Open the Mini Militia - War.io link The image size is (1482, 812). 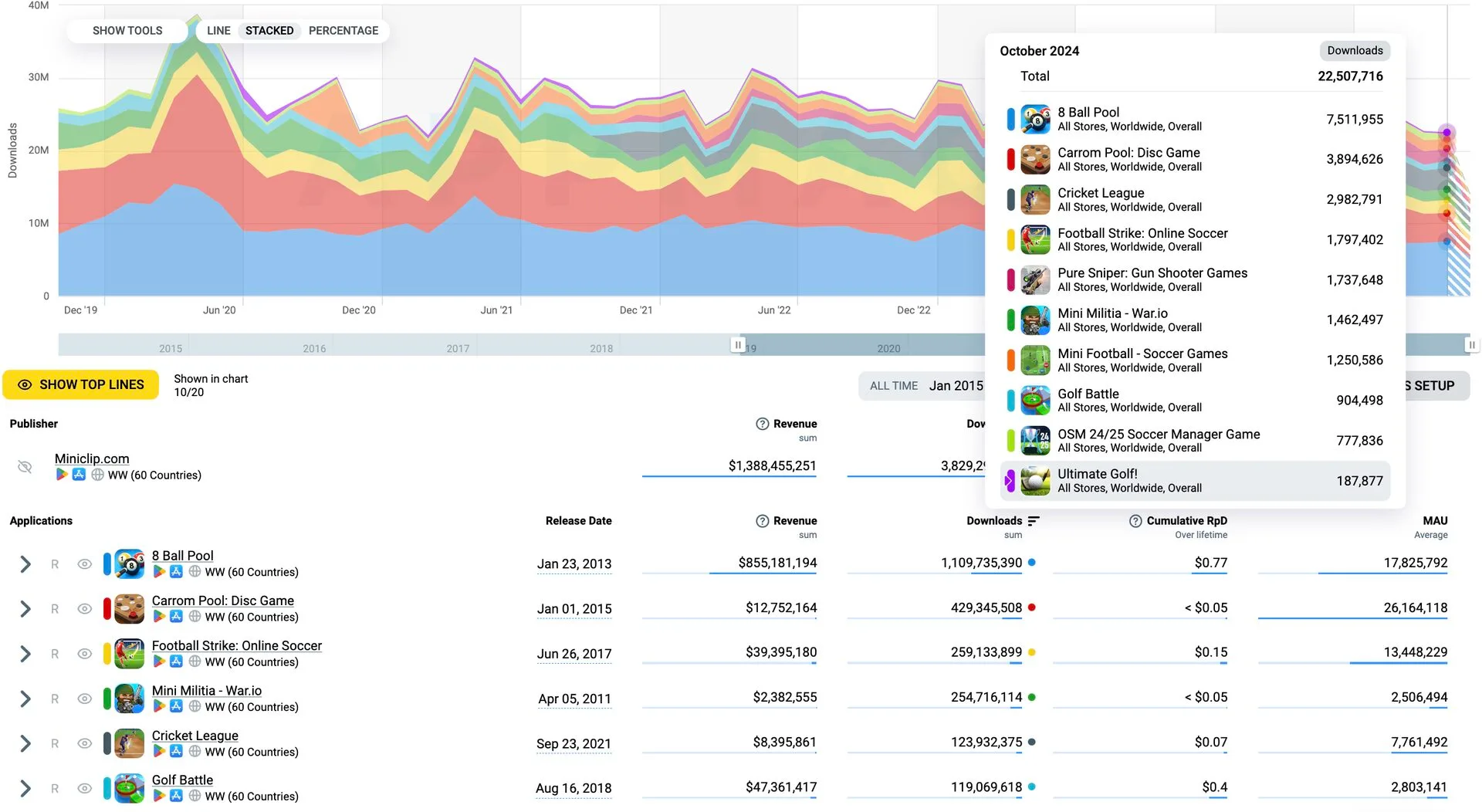[207, 691]
